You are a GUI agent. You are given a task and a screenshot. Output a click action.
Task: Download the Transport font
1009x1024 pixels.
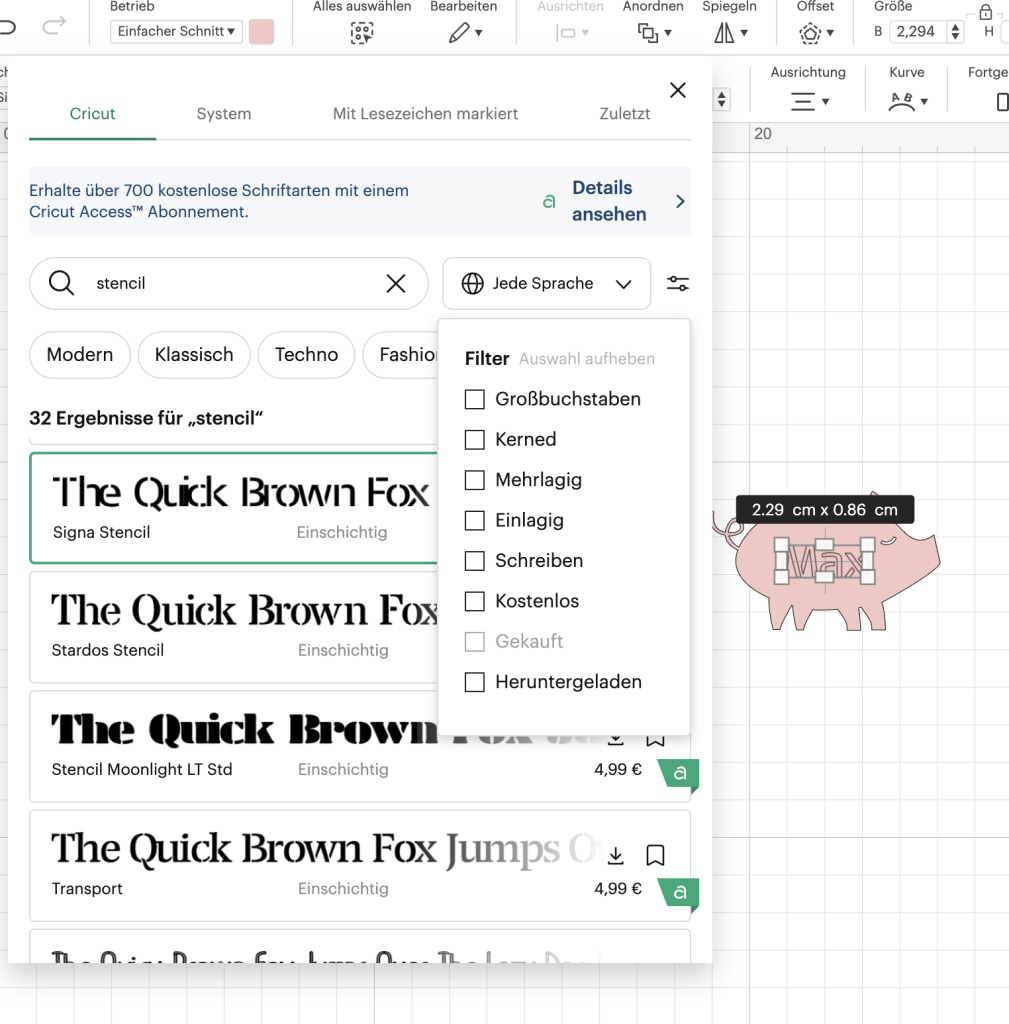[x=616, y=855]
